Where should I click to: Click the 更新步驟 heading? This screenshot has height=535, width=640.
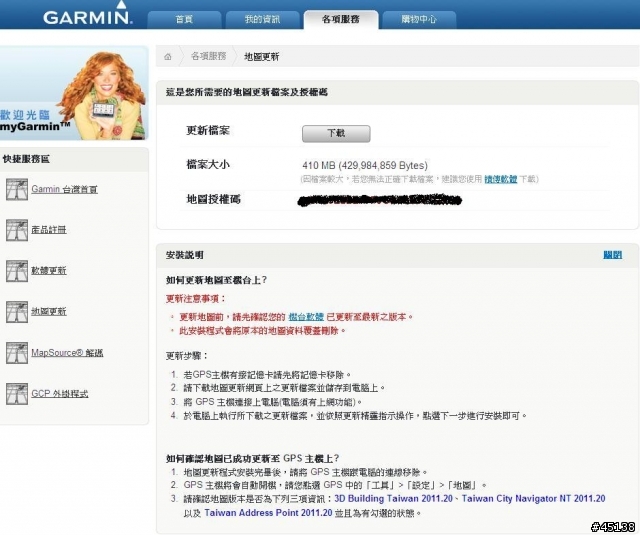click(x=187, y=356)
